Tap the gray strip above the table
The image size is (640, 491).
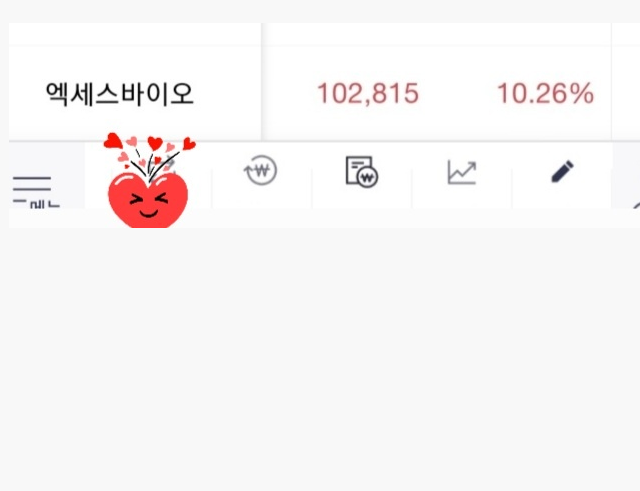click(x=320, y=11)
